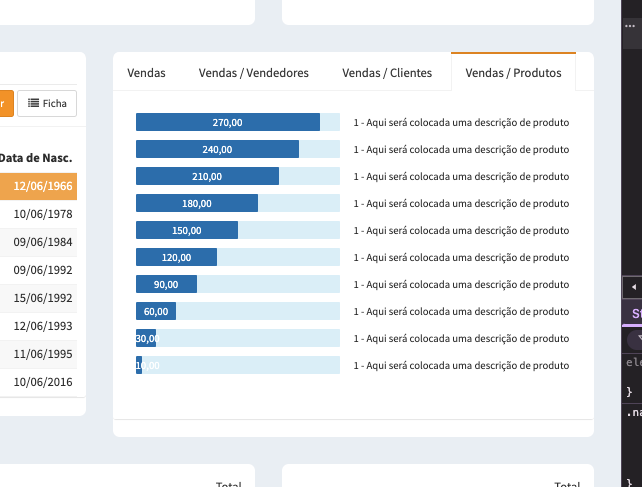Viewport: 642px width, 487px height.
Task: Choose the row dated 09/06/1984
Action: [x=42, y=241]
